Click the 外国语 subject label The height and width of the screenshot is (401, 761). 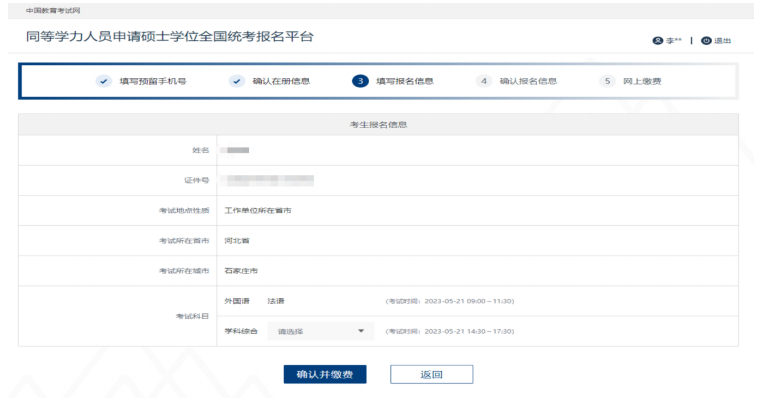(x=237, y=301)
